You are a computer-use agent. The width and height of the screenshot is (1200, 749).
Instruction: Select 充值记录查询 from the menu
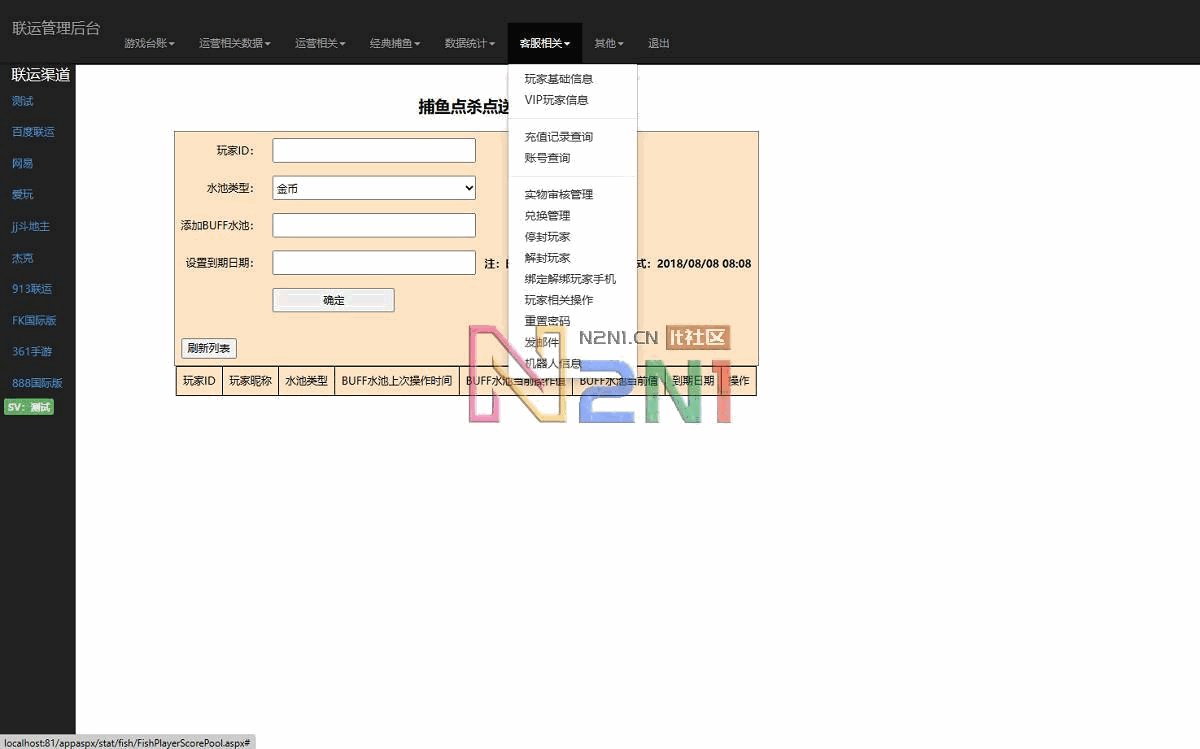point(557,136)
